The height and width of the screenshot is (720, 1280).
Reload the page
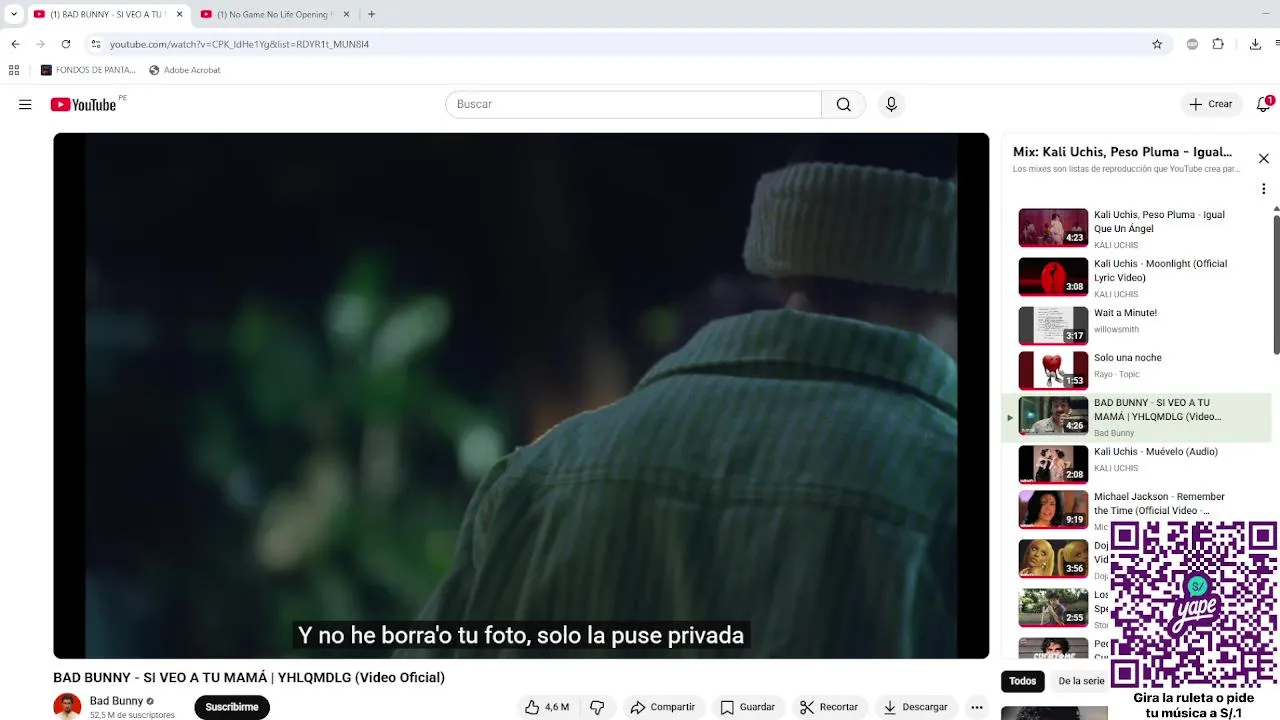(x=66, y=44)
